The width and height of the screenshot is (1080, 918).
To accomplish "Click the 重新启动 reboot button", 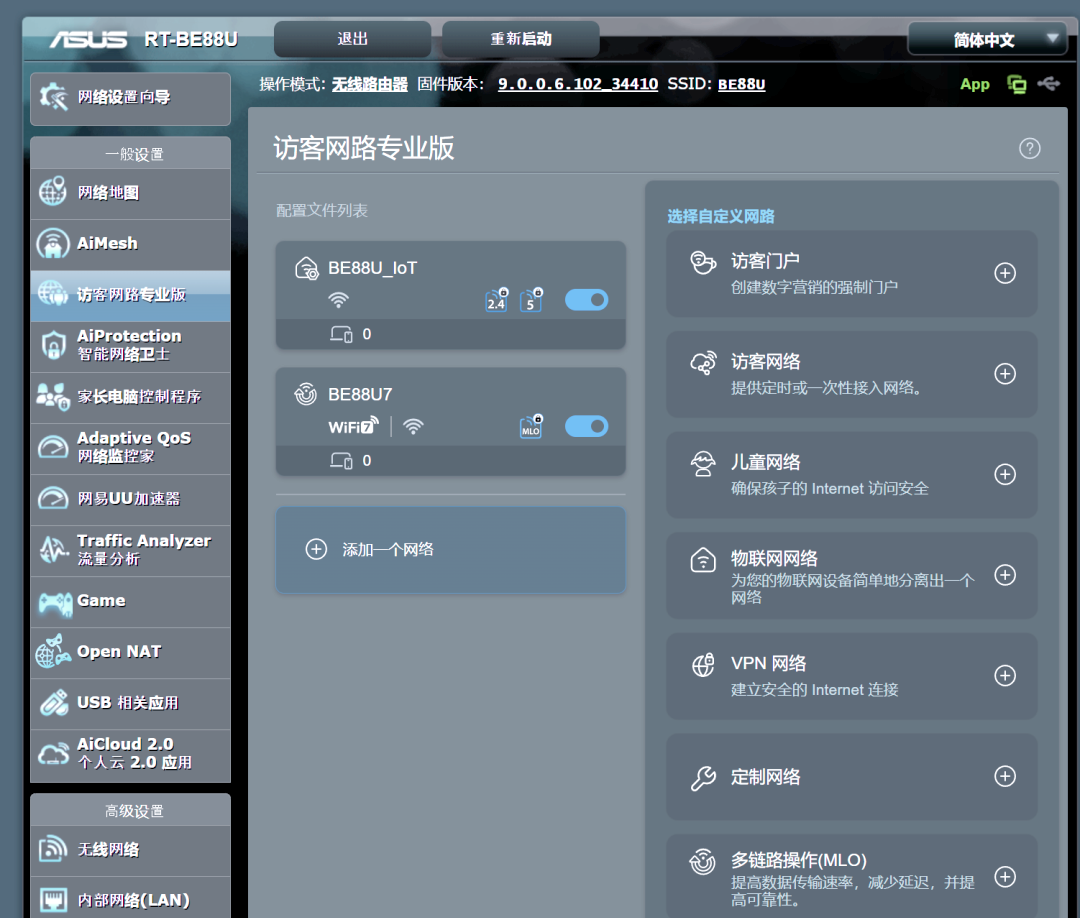I will click(x=521, y=39).
